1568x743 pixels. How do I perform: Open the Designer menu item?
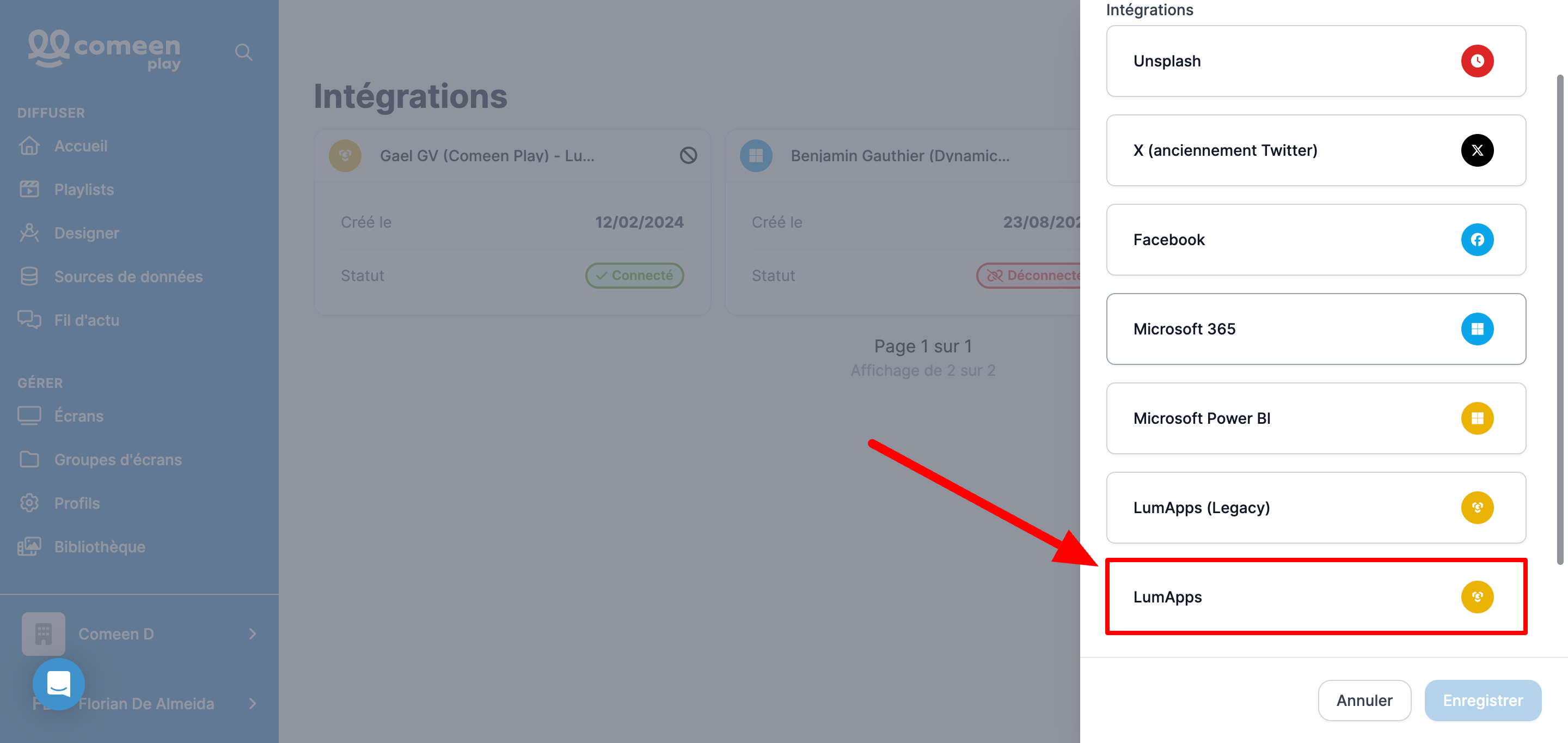(x=87, y=233)
